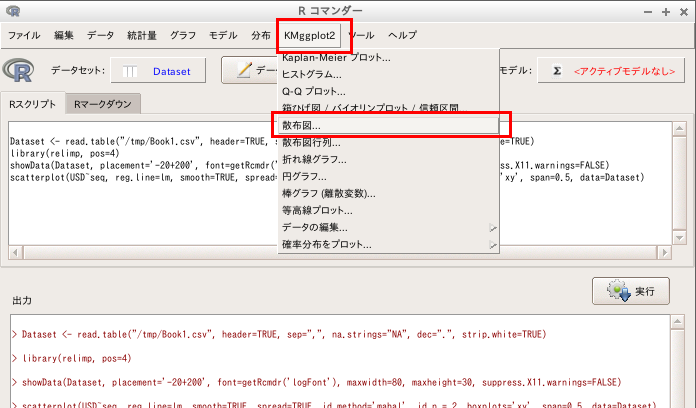Image resolution: width=696 pixels, height=408 pixels.
Task: Click the scatterplot(USD~seq line in the script
Action: pos(144,178)
